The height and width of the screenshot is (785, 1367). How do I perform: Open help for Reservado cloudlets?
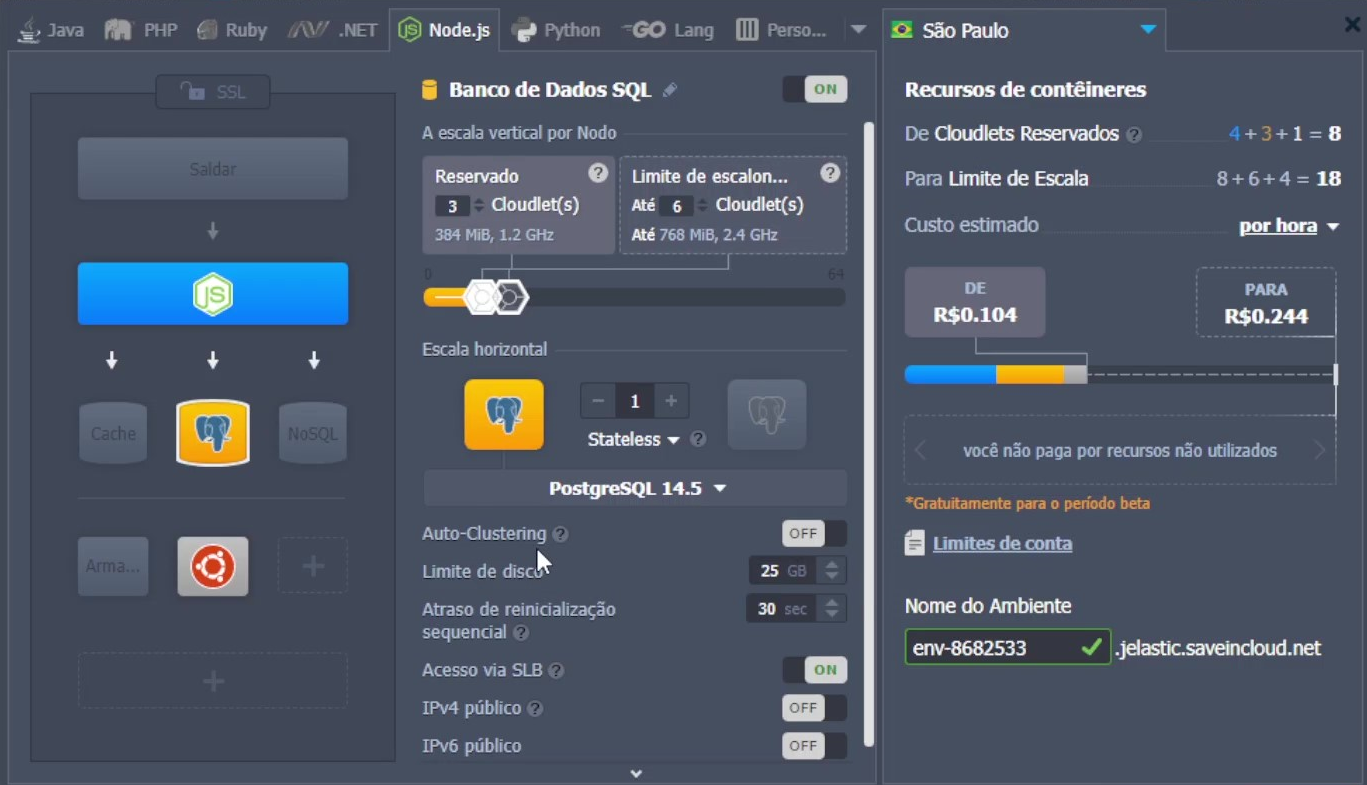point(598,173)
